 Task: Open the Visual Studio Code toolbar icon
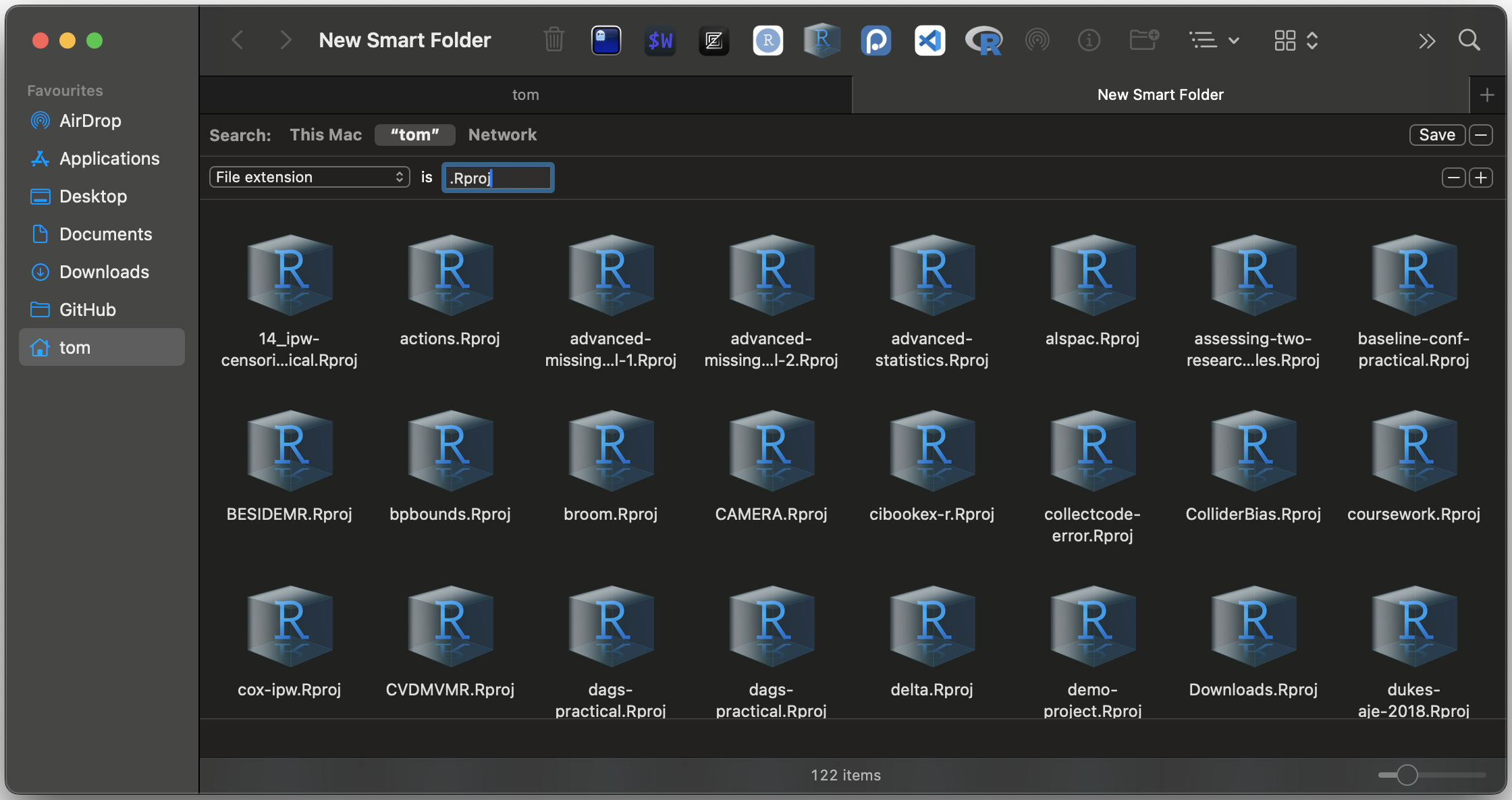(x=929, y=41)
